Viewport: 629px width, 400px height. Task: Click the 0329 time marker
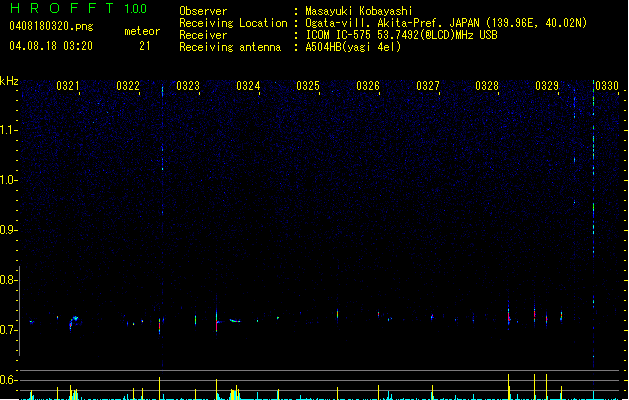pyautogui.click(x=547, y=86)
